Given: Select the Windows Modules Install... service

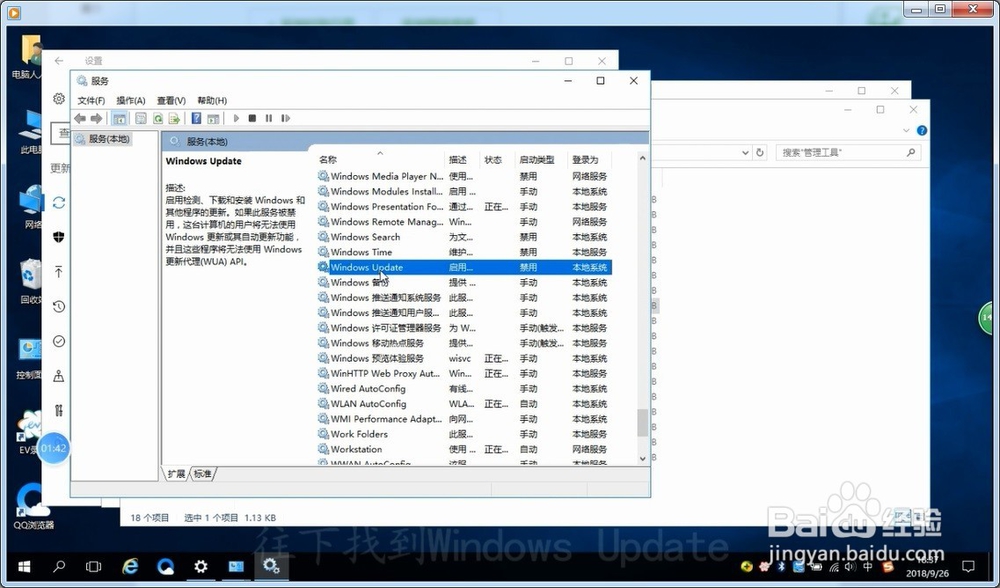Looking at the screenshot, I should click(x=464, y=191).
